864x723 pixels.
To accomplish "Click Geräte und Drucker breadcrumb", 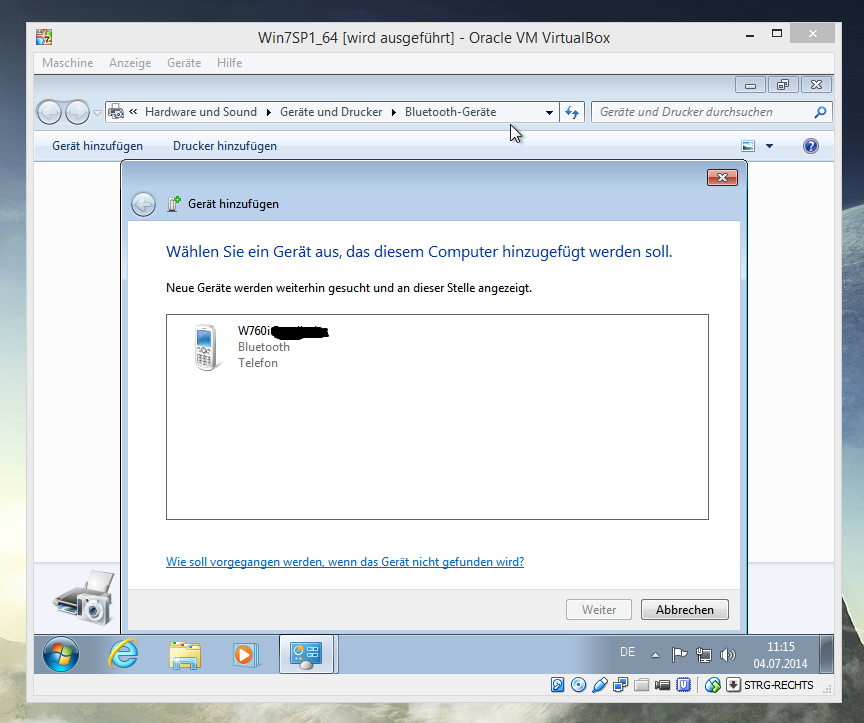I will (331, 112).
